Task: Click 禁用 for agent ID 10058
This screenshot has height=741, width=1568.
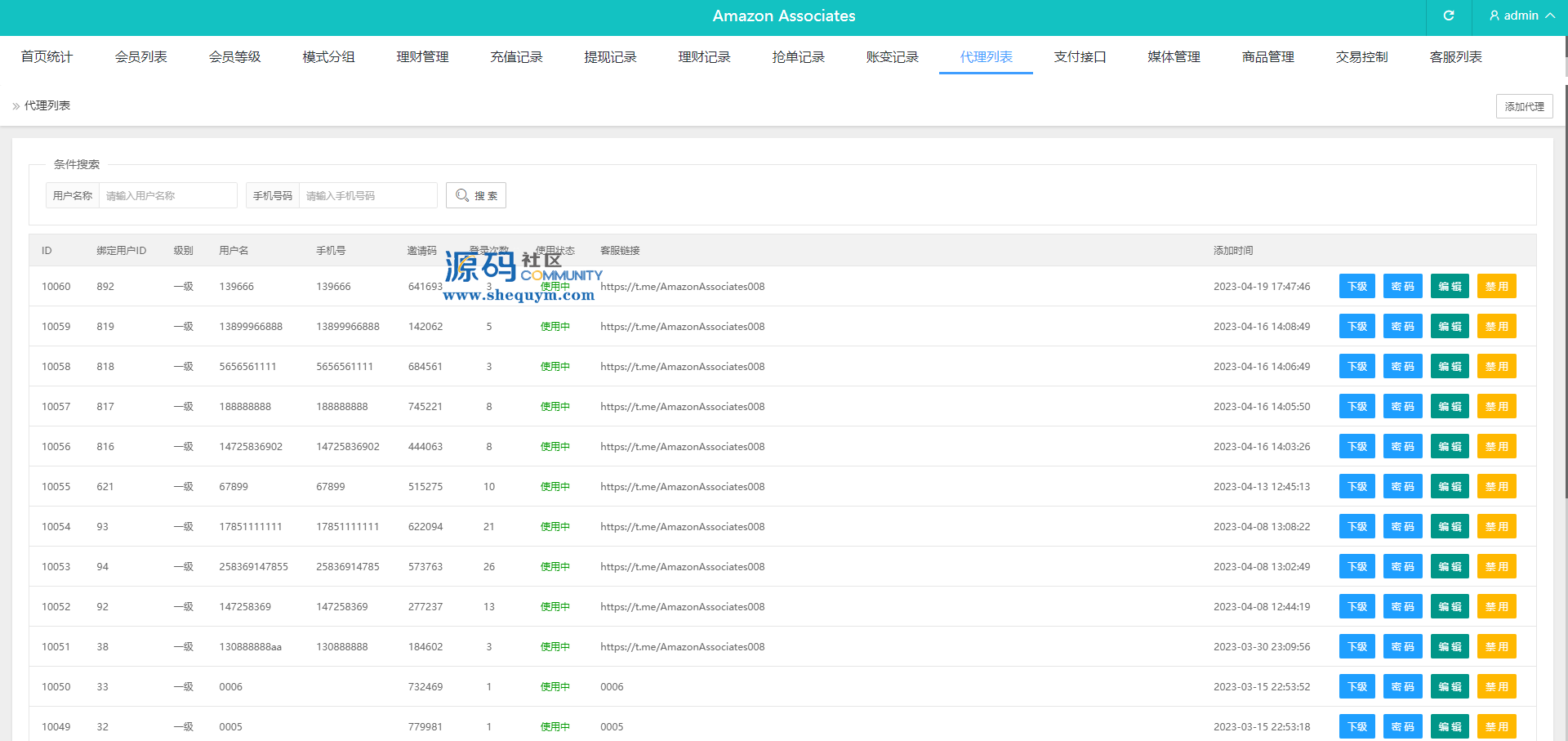Action: [x=1497, y=366]
